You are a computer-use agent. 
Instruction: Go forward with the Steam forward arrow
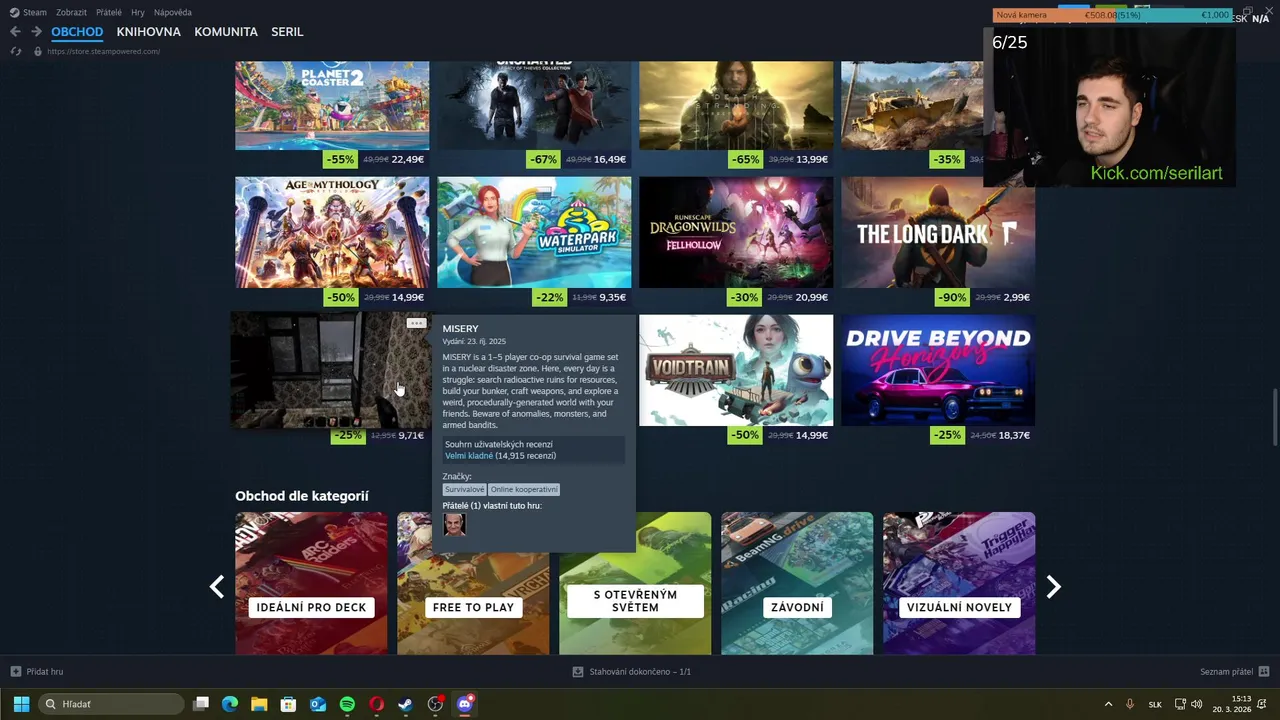tap(36, 32)
